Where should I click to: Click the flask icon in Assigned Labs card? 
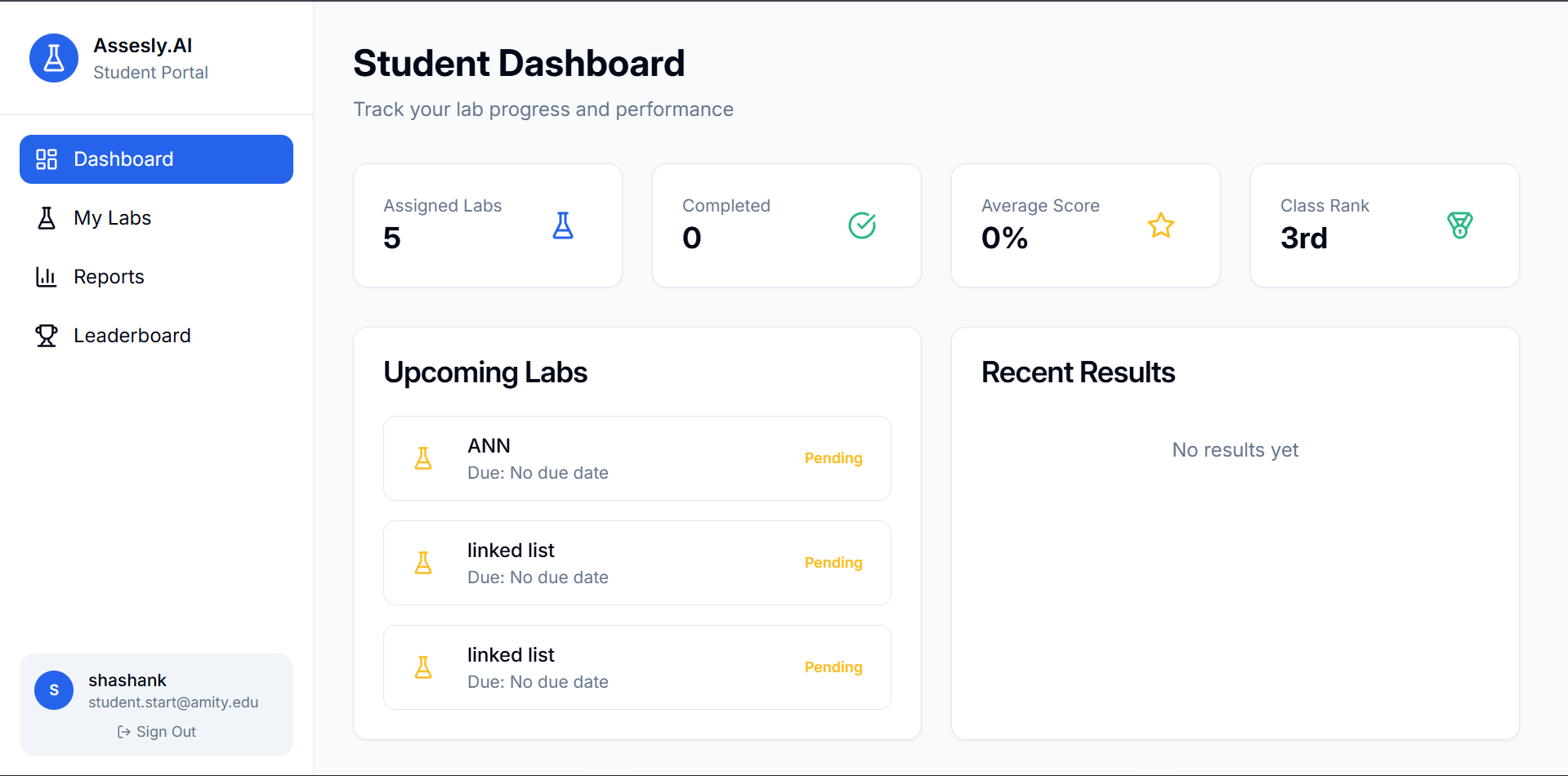click(563, 225)
